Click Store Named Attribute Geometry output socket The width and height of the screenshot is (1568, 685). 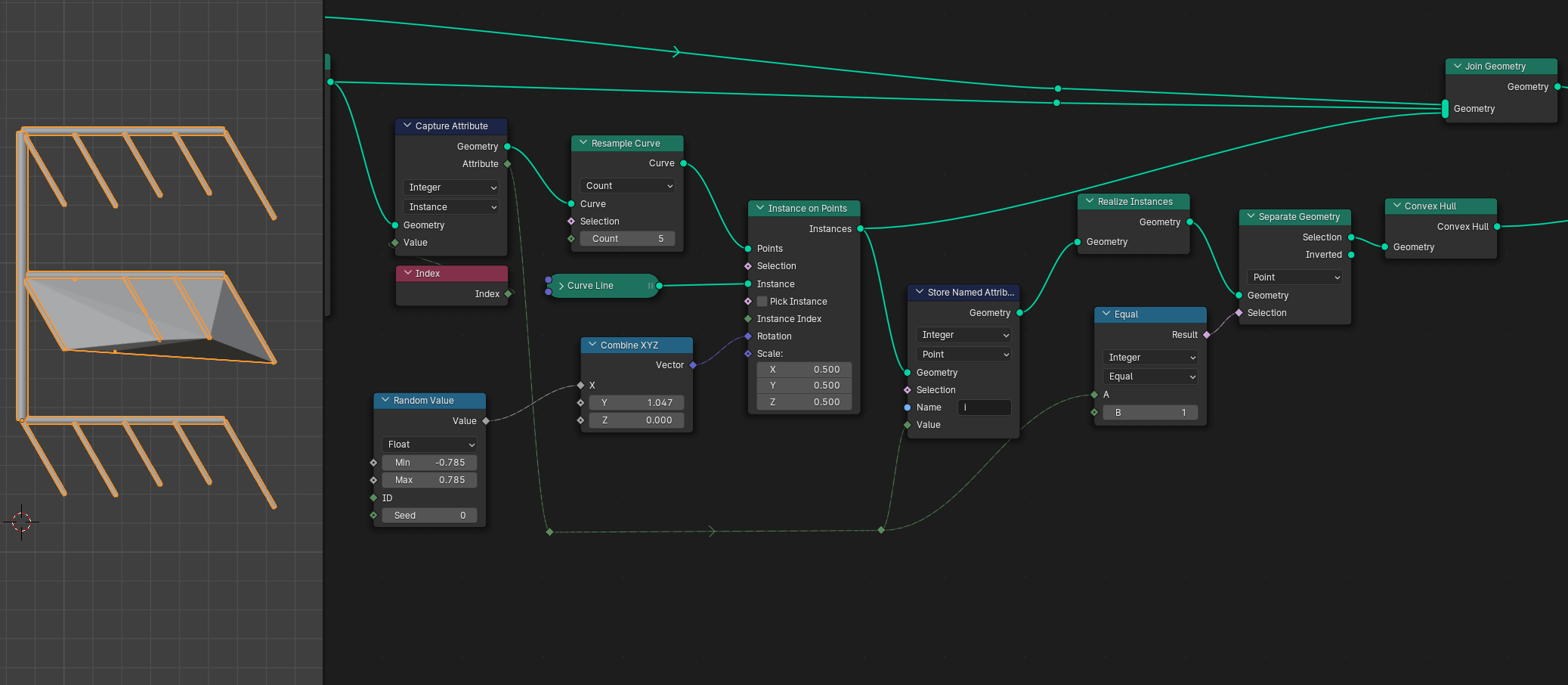(x=1019, y=313)
